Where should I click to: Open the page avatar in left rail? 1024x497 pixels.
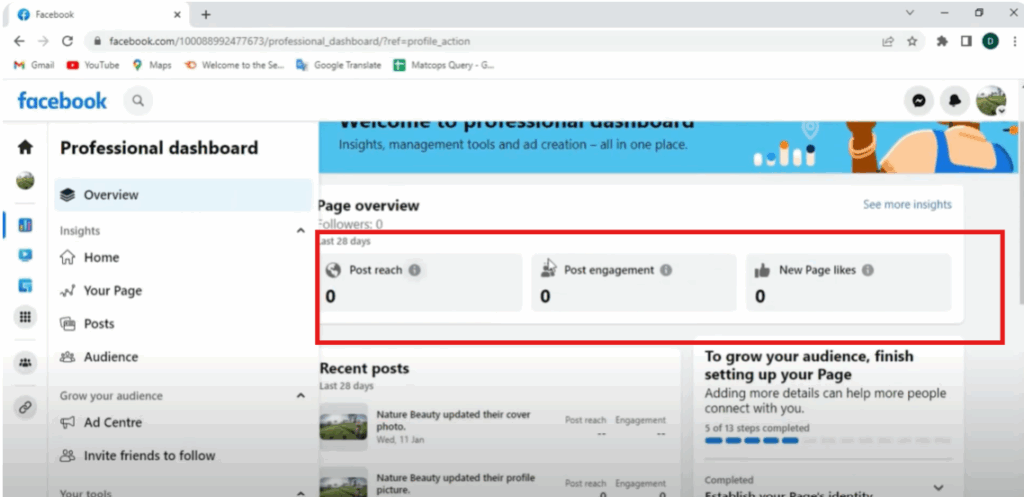click(x=25, y=181)
